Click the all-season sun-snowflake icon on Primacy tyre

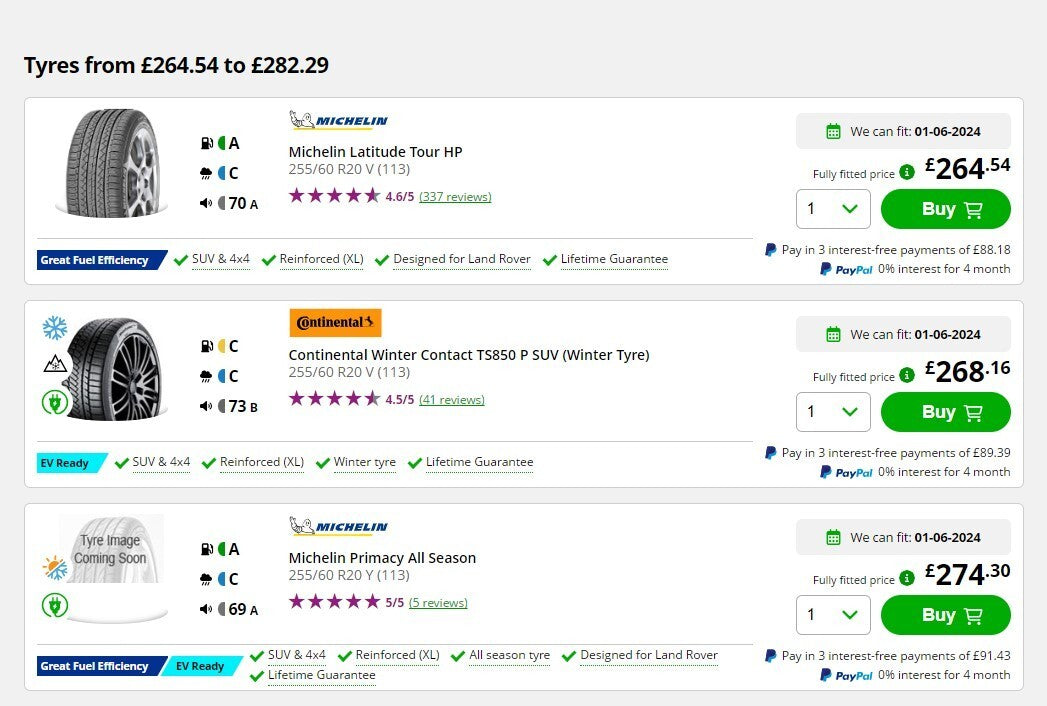pyautogui.click(x=54, y=568)
